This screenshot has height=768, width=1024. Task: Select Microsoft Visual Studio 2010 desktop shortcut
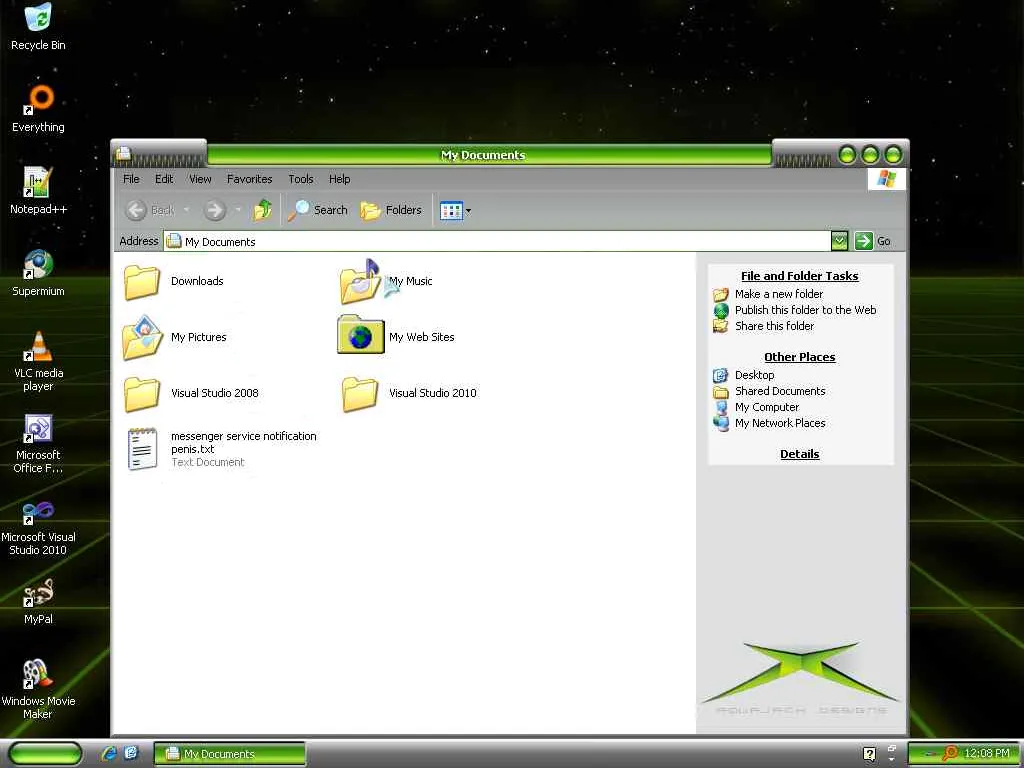[x=38, y=528]
